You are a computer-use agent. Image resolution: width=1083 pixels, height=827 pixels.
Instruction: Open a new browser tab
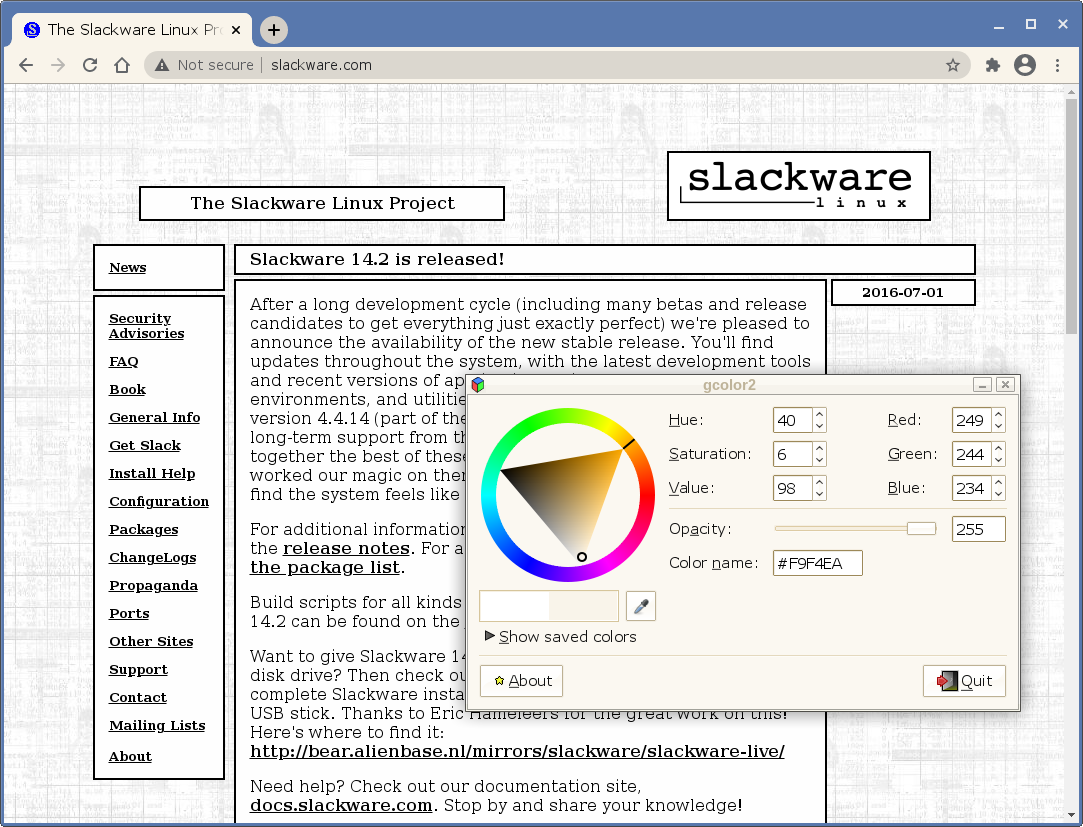274,30
